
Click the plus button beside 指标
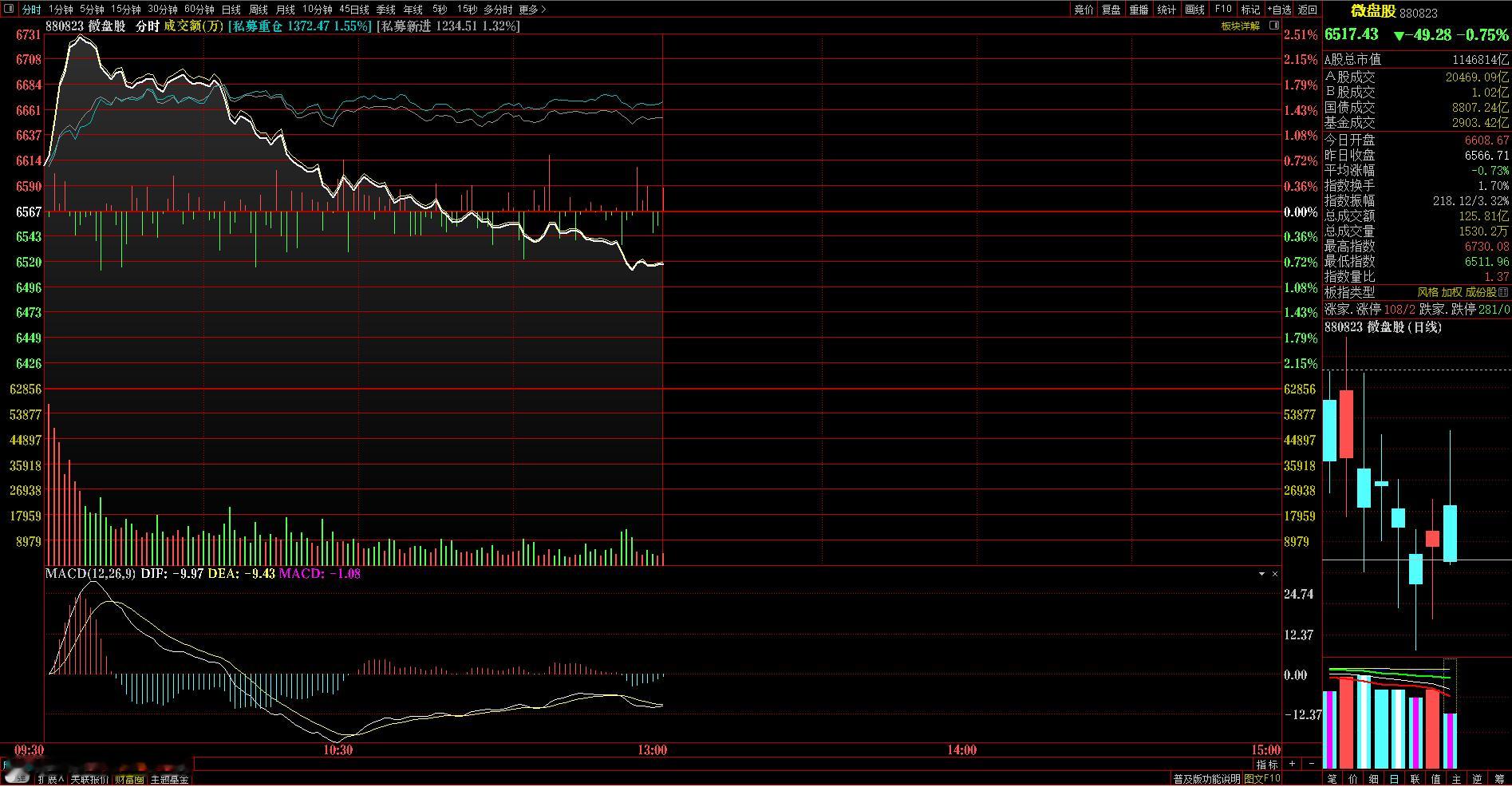1293,764
